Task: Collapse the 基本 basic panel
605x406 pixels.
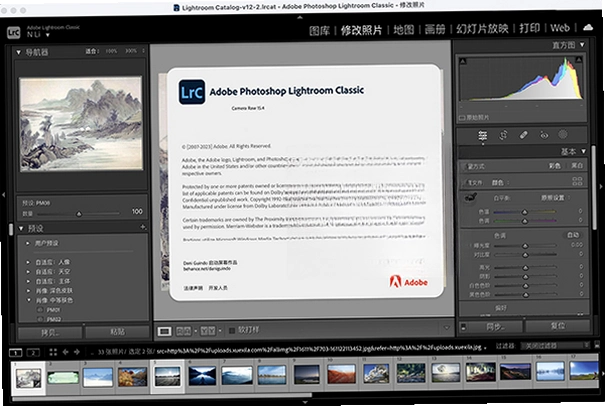Action: pyautogui.click(x=583, y=151)
